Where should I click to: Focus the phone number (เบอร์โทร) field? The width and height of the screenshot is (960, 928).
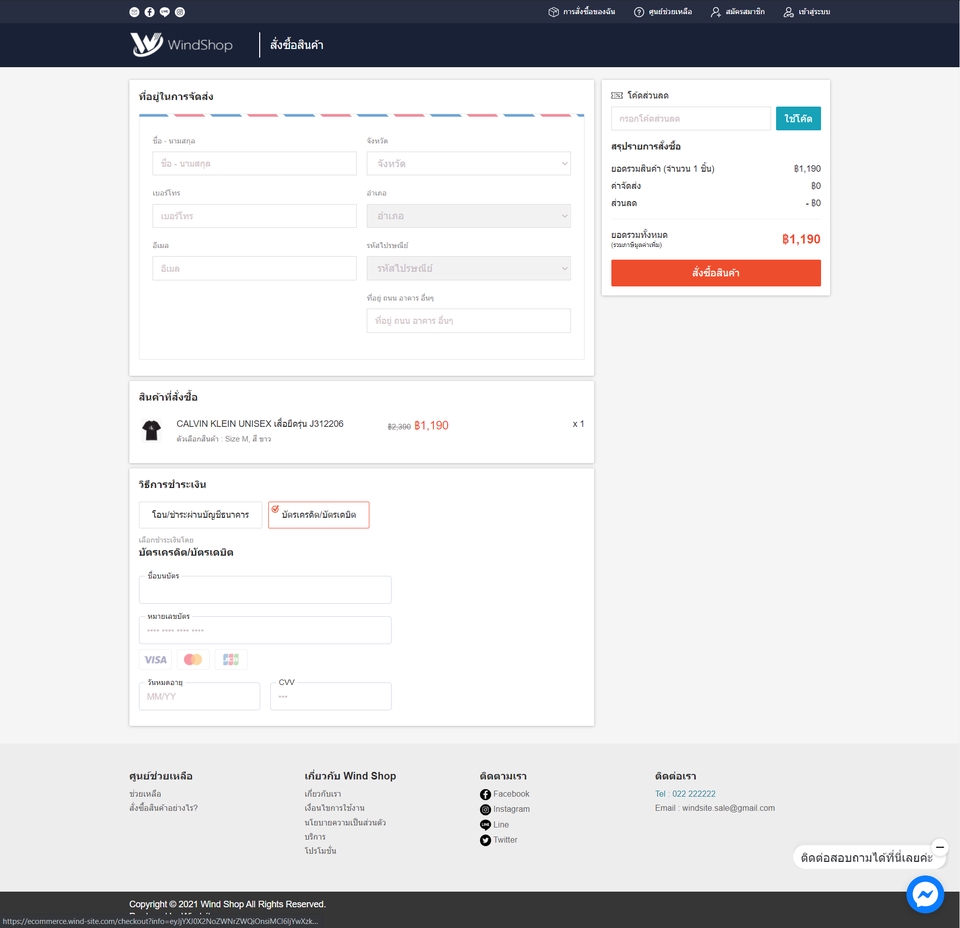click(x=254, y=216)
